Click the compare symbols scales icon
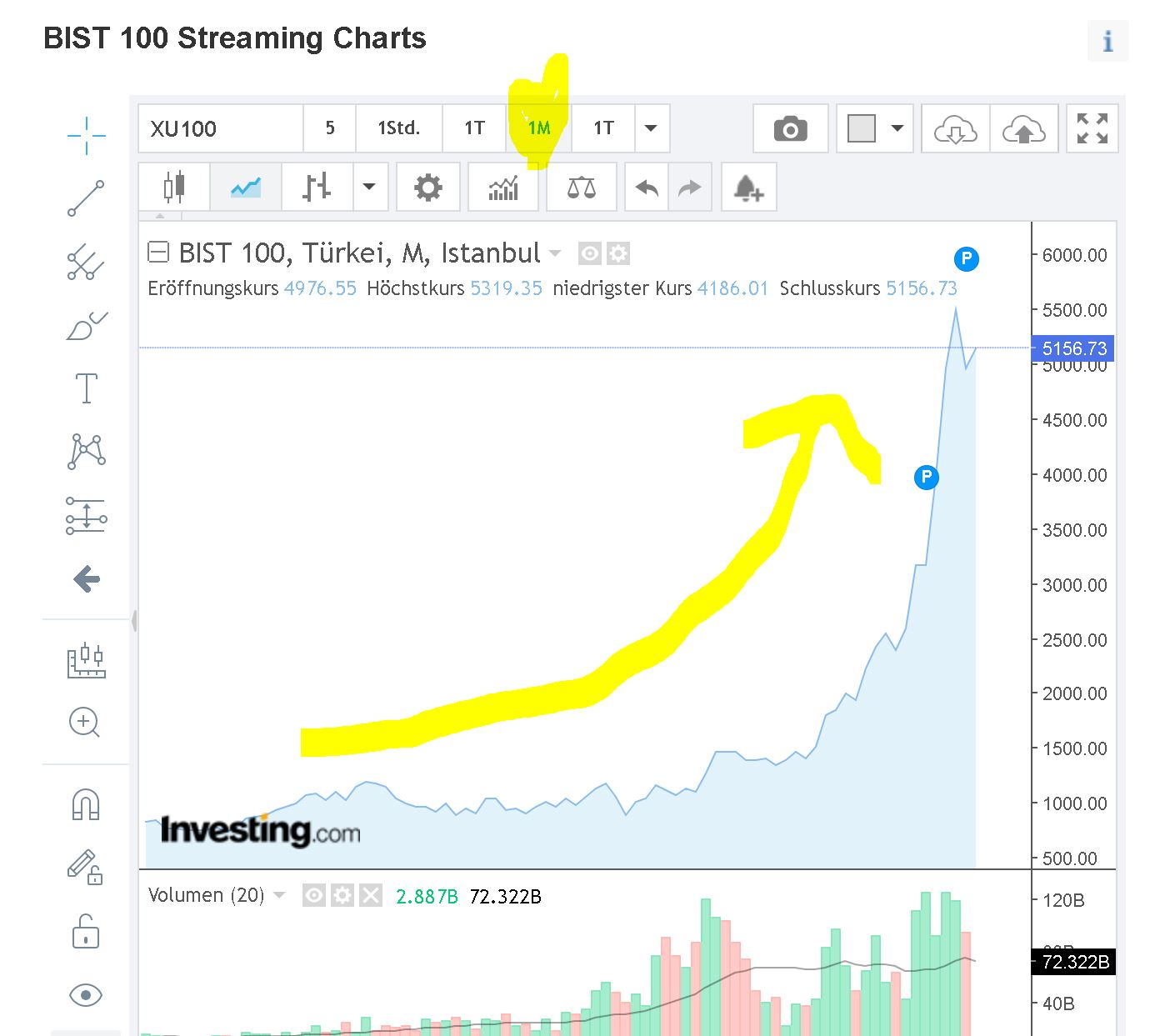Image resolution: width=1155 pixels, height=1036 pixels. point(582,188)
